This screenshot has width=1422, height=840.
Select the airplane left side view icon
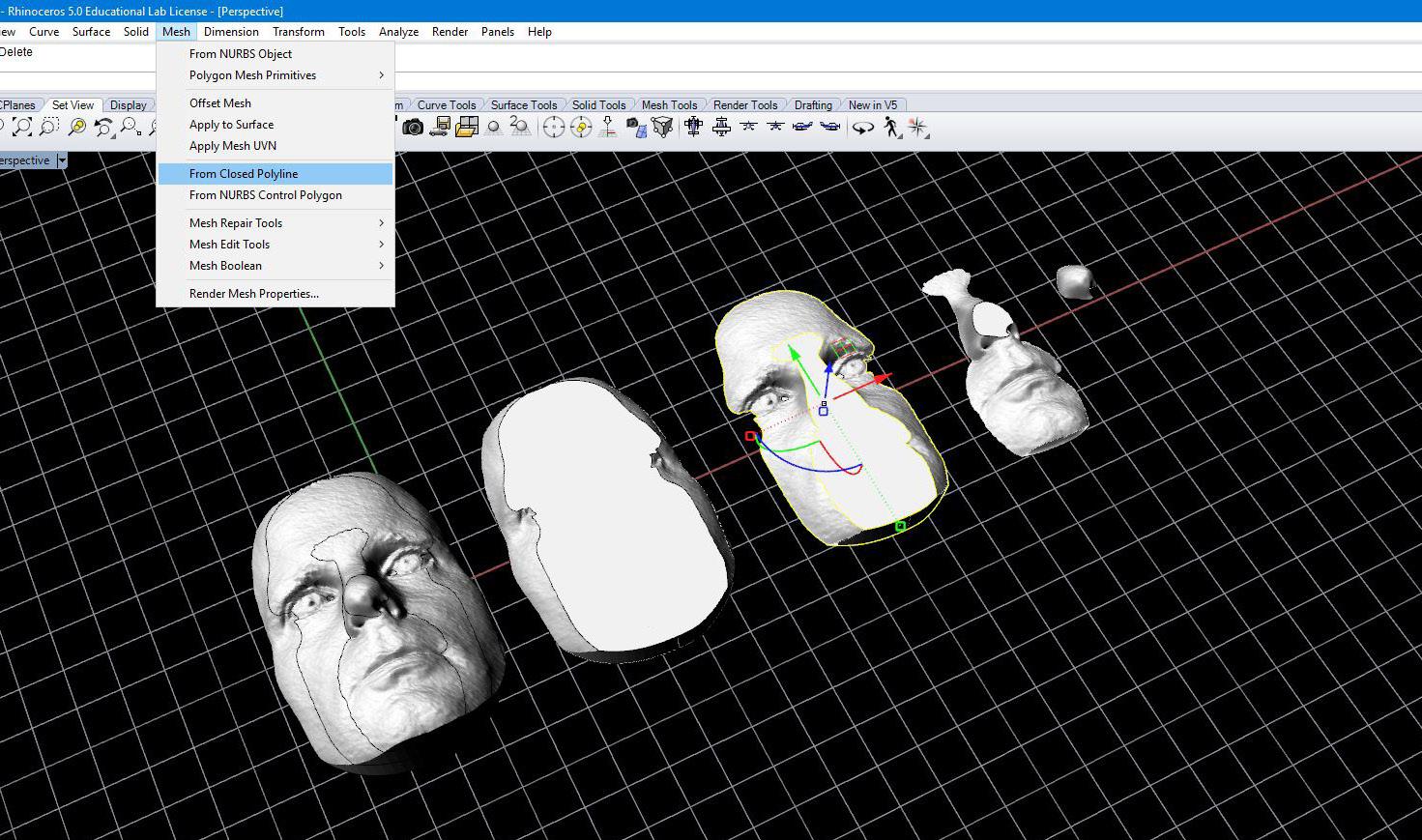tap(829, 127)
